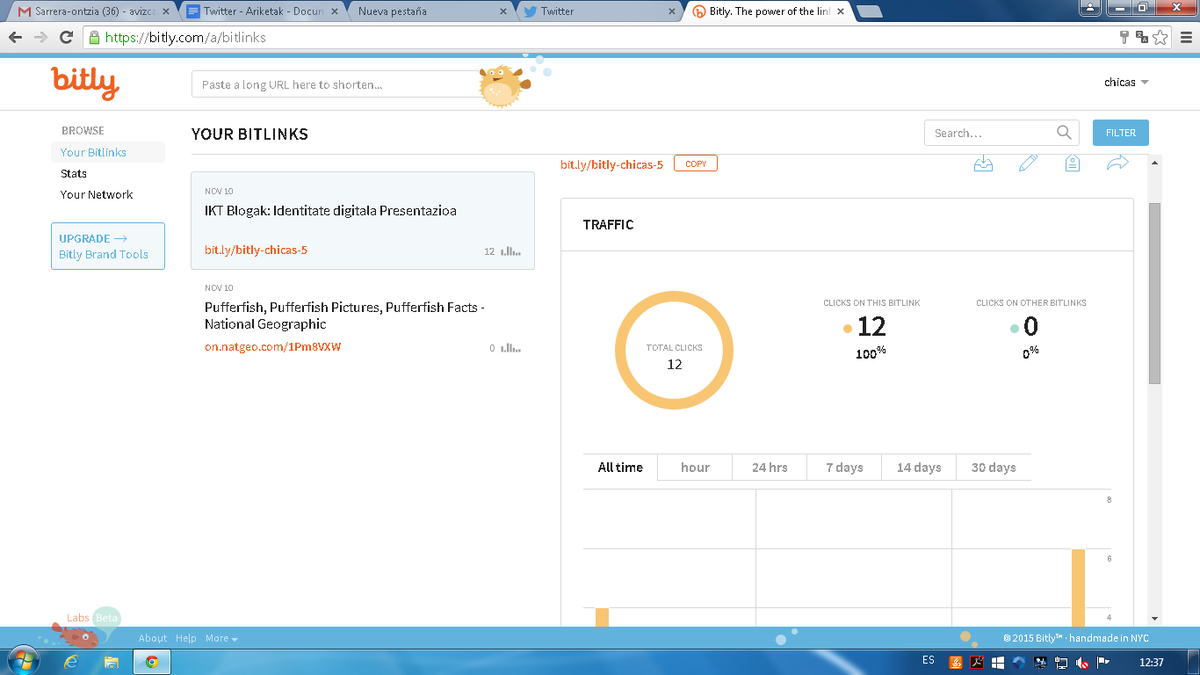The width and height of the screenshot is (1200, 675).
Task: Go forward in the browser
Action: click(41, 37)
